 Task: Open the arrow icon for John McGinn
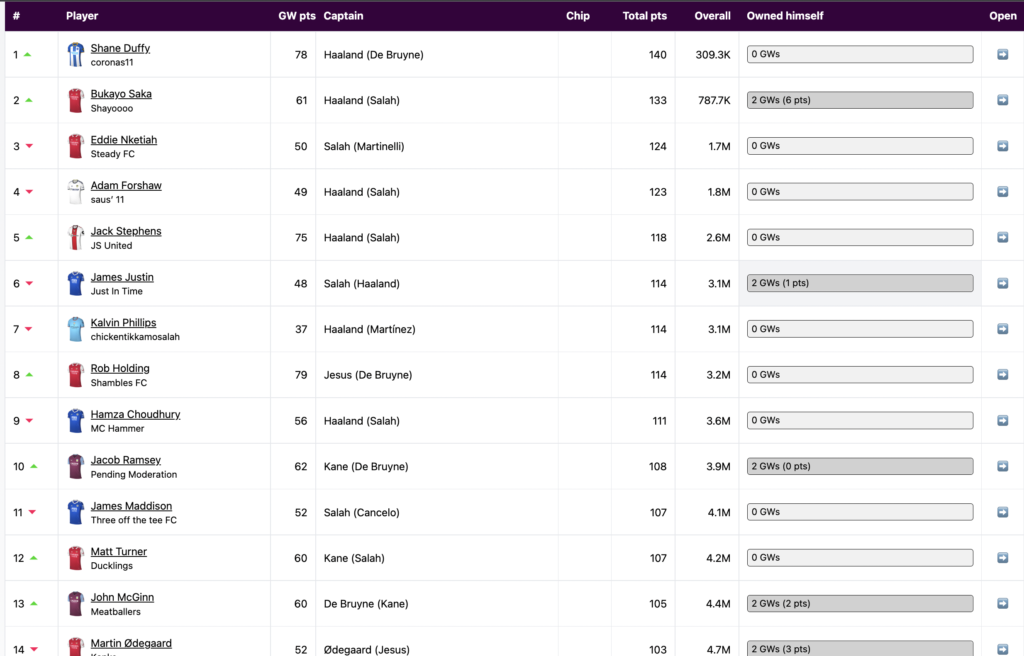click(1002, 604)
